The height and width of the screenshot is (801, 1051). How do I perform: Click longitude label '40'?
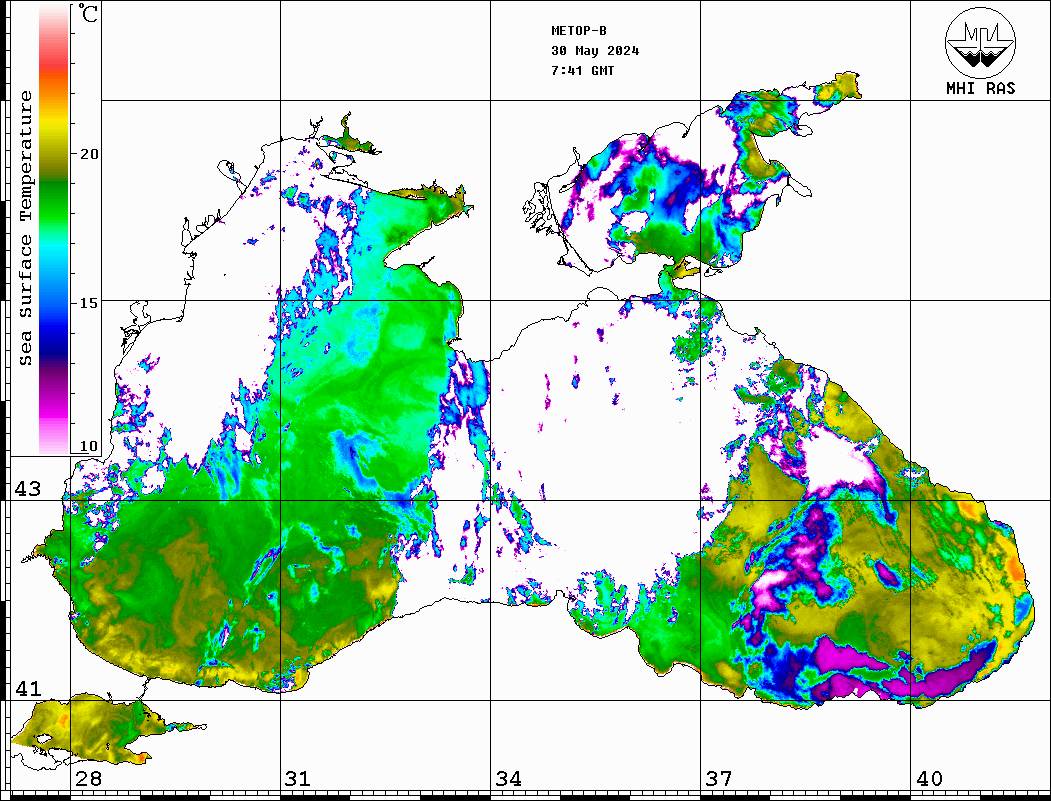pos(929,779)
